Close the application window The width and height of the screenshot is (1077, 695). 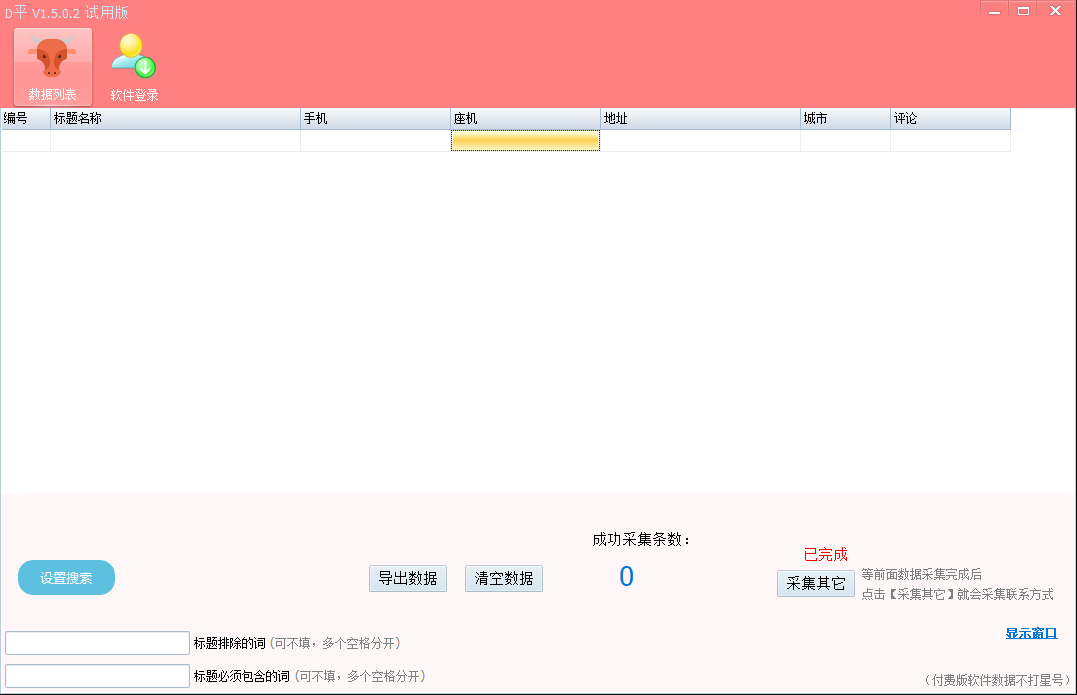(1056, 11)
